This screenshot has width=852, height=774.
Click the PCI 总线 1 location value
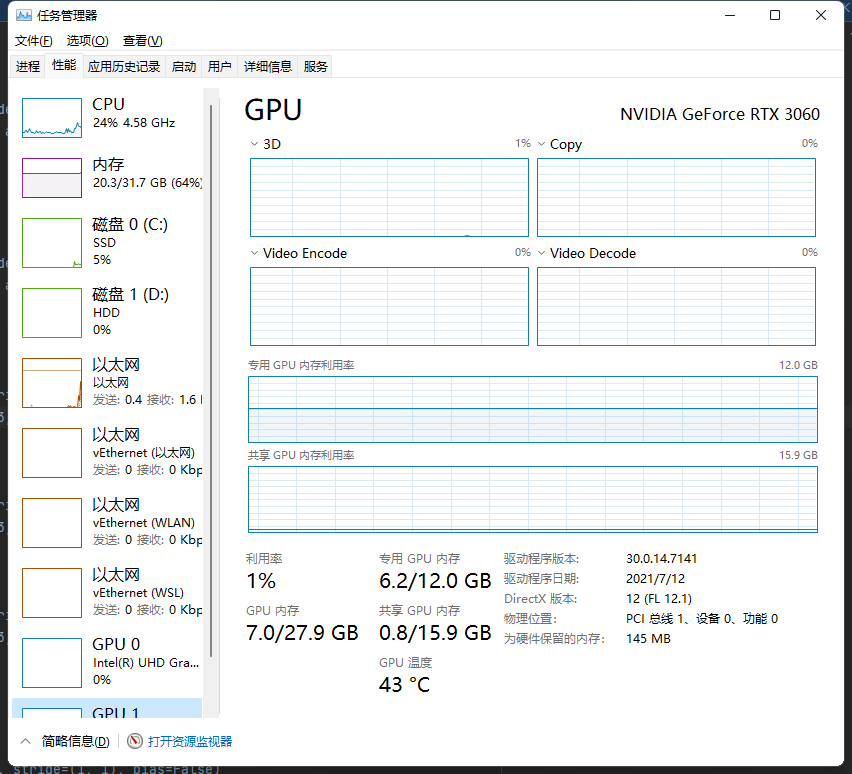pyautogui.click(x=702, y=619)
